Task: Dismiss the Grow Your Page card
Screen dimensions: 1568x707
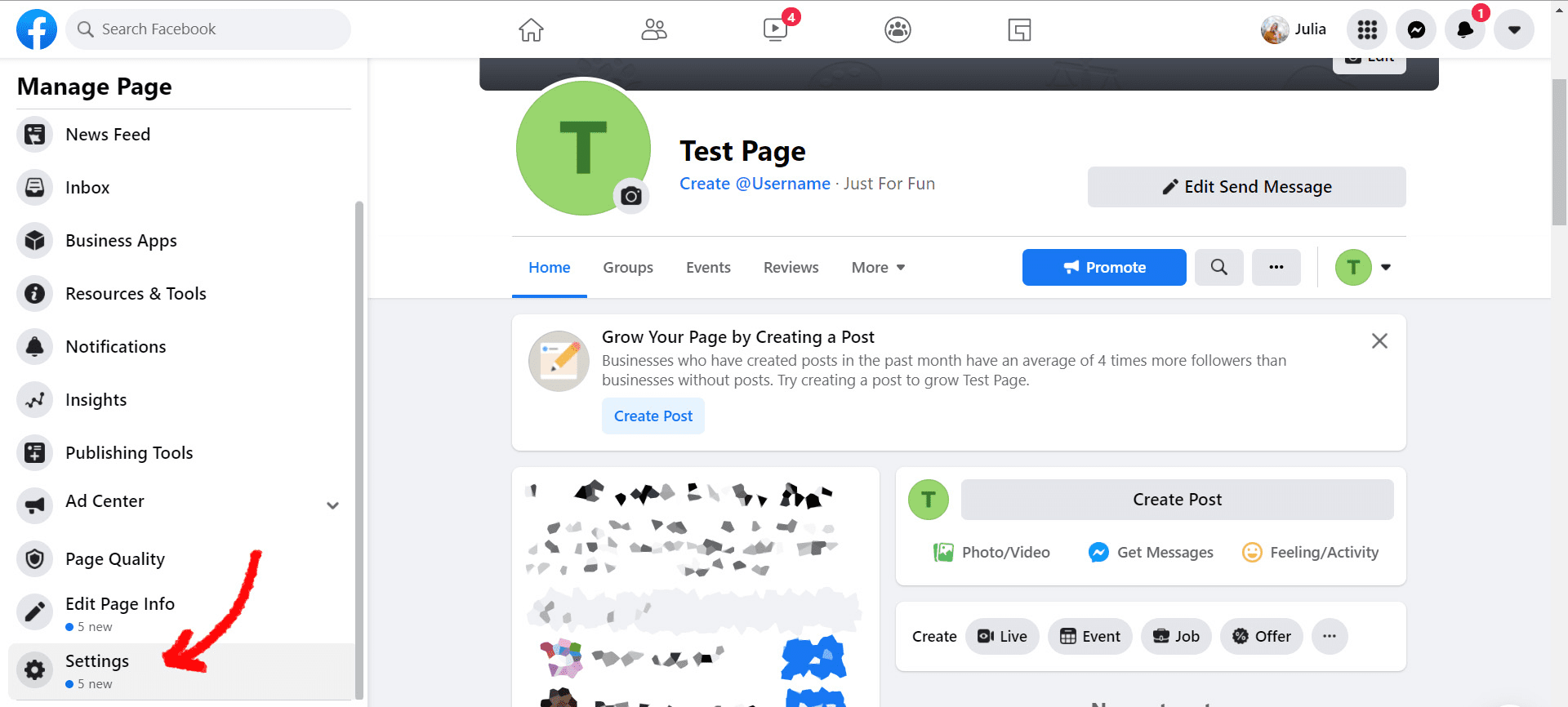Action: click(1379, 341)
